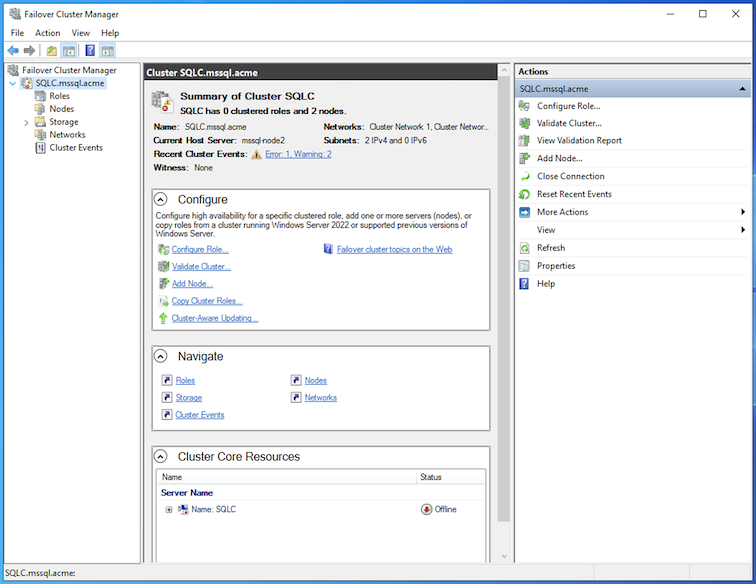Screen dimensions: 756x584
Task: Collapse the SQLC.mssql.acme tree node
Action: click(13, 83)
